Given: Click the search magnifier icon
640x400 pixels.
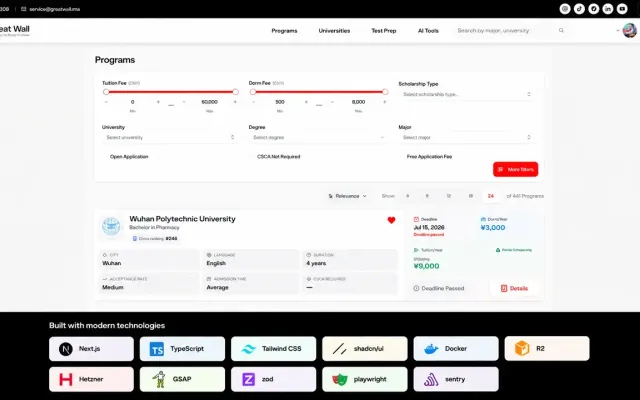Looking at the screenshot, I should coord(561,30).
